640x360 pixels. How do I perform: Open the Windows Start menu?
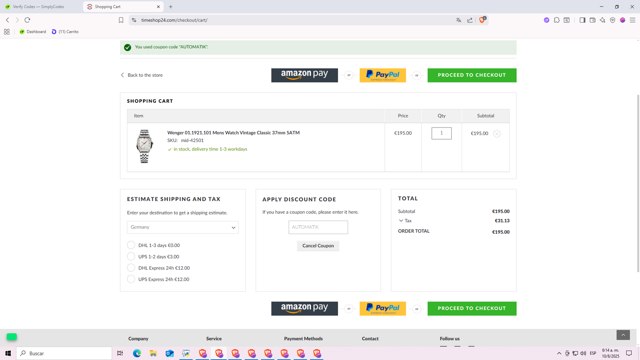pyautogui.click(x=8, y=353)
